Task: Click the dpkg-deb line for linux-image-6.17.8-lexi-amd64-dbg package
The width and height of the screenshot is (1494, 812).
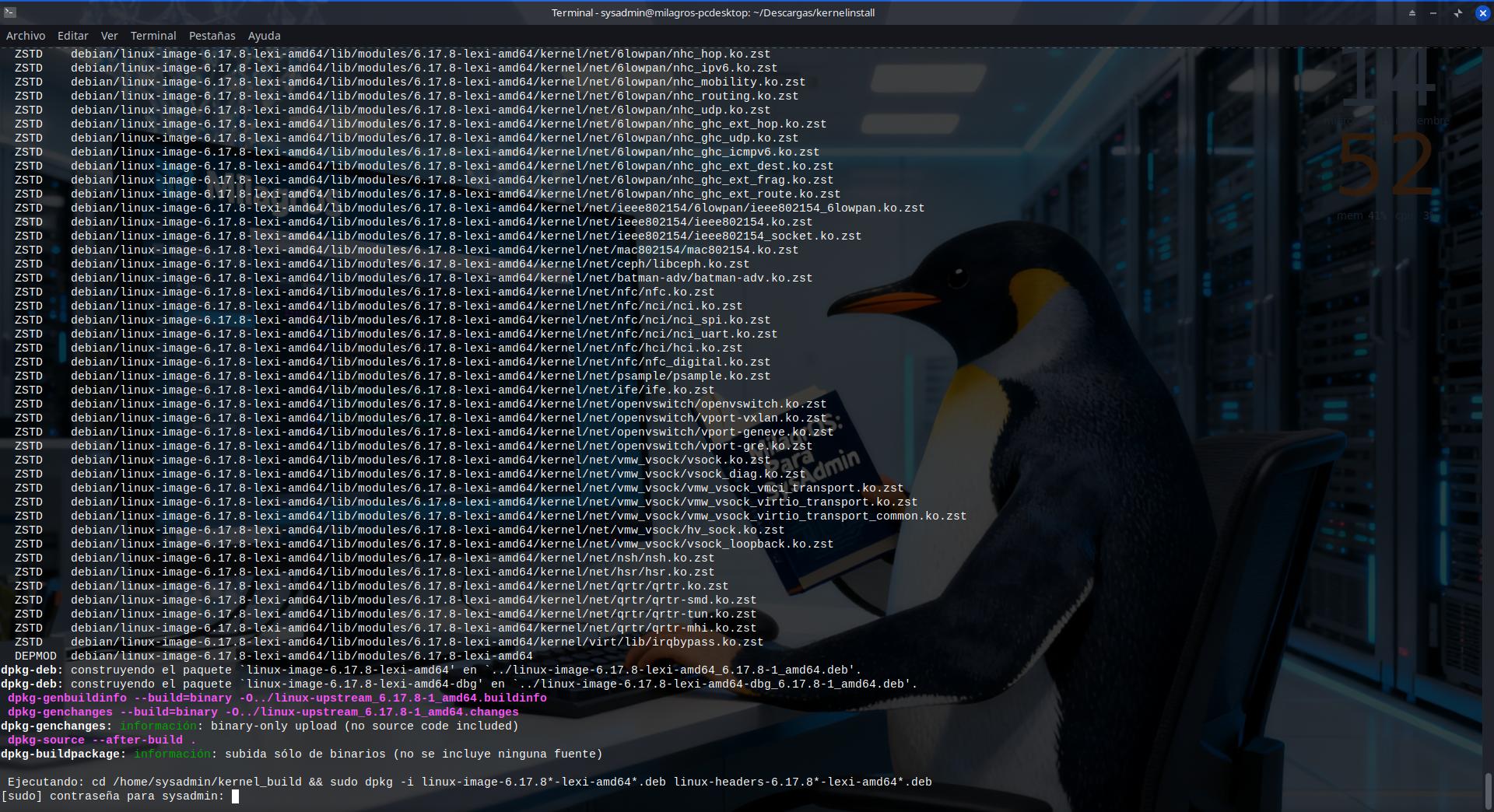Action: (460, 684)
